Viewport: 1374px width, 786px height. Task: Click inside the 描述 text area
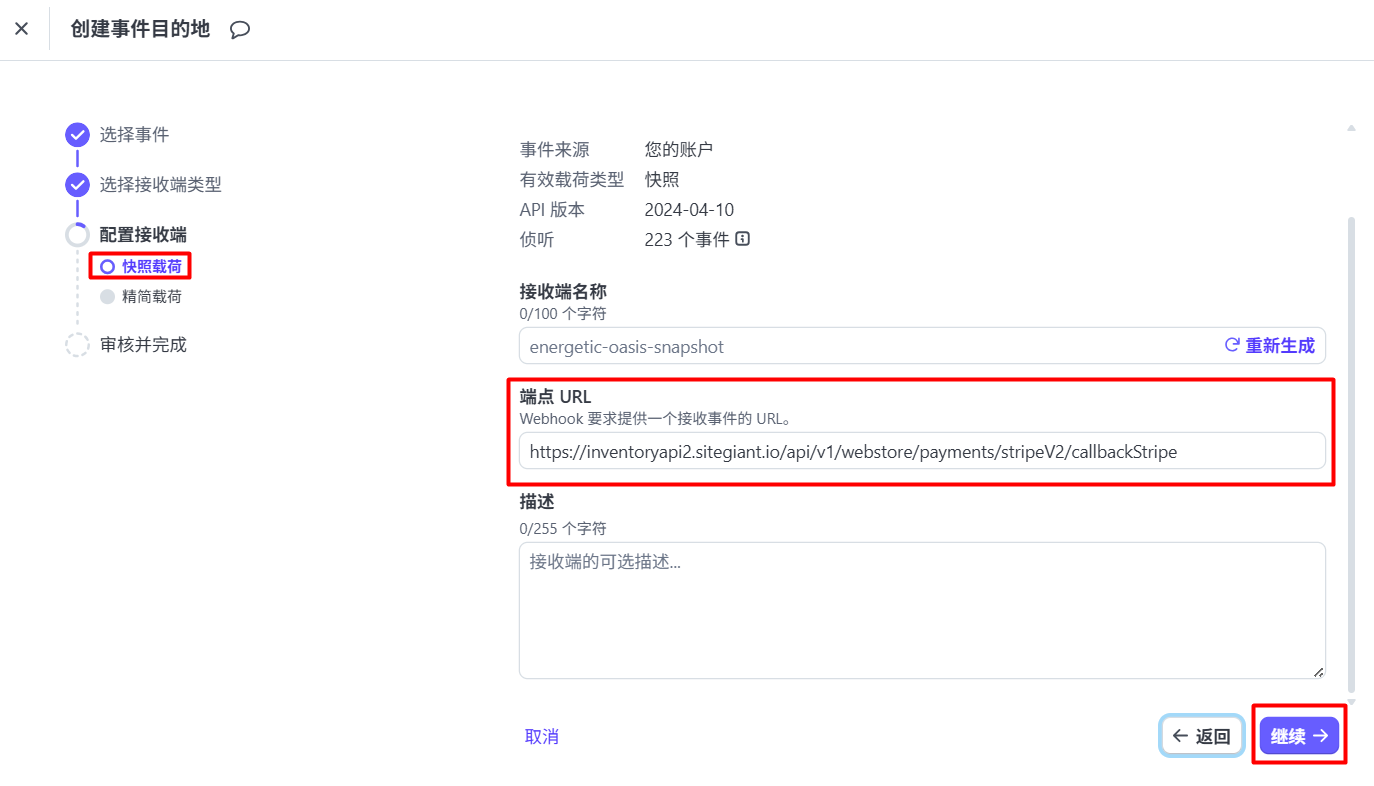pyautogui.click(x=922, y=610)
